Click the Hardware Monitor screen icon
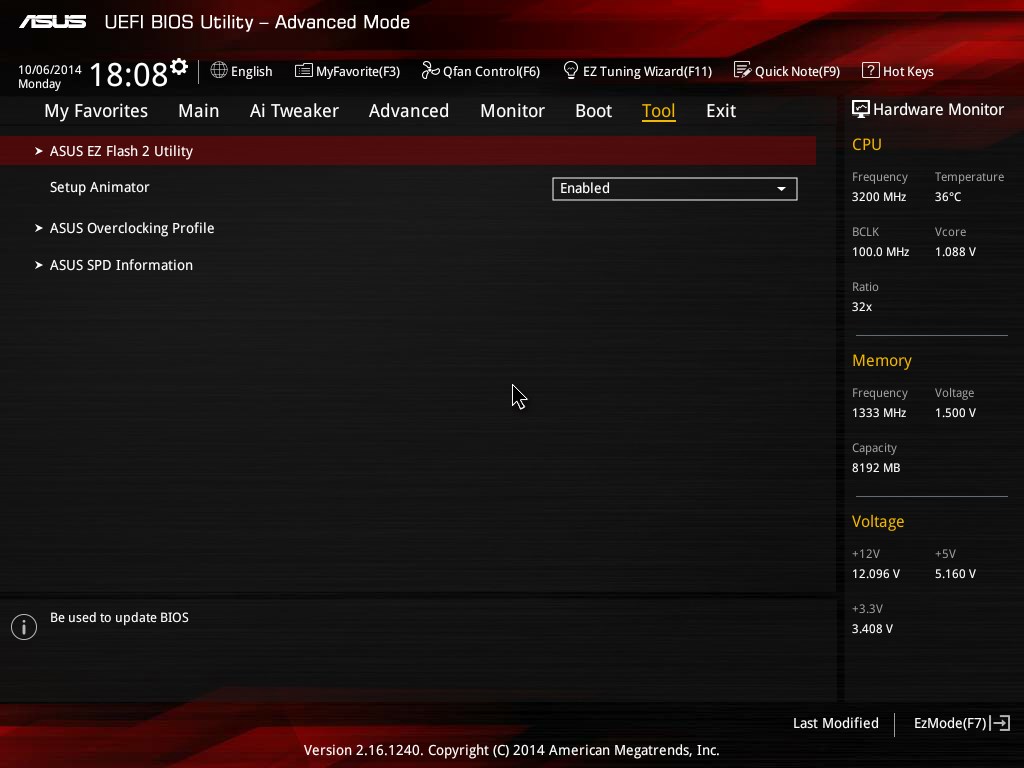This screenshot has width=1024, height=768. tap(861, 109)
